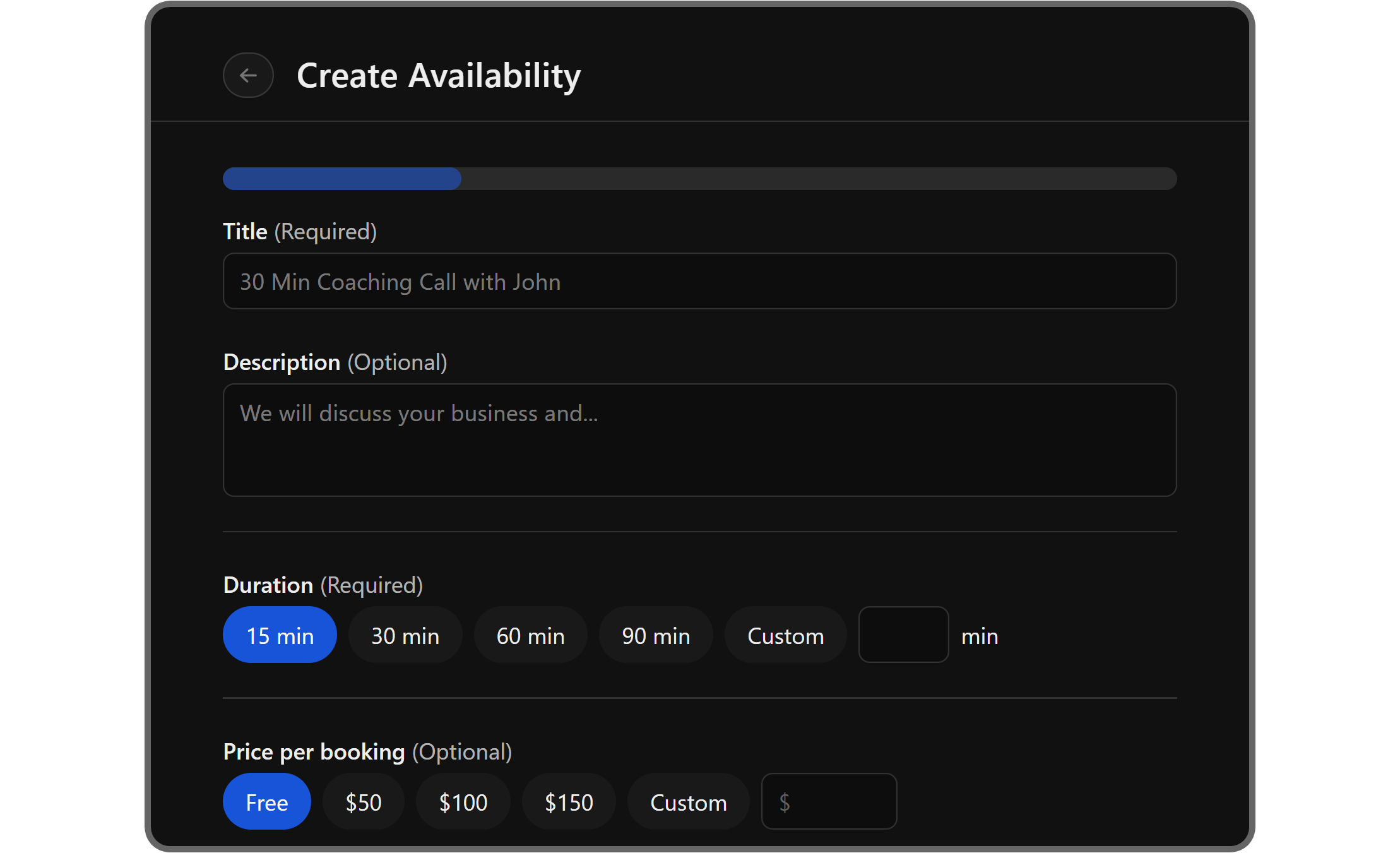Select the Free price option
Viewport: 1400px width, 853px height.
tap(266, 802)
